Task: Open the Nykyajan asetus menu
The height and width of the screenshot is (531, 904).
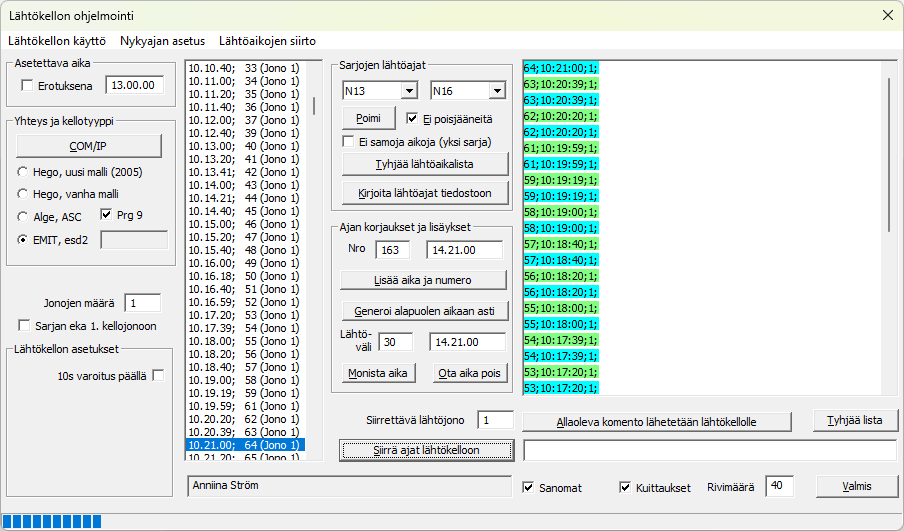Action: 162,41
